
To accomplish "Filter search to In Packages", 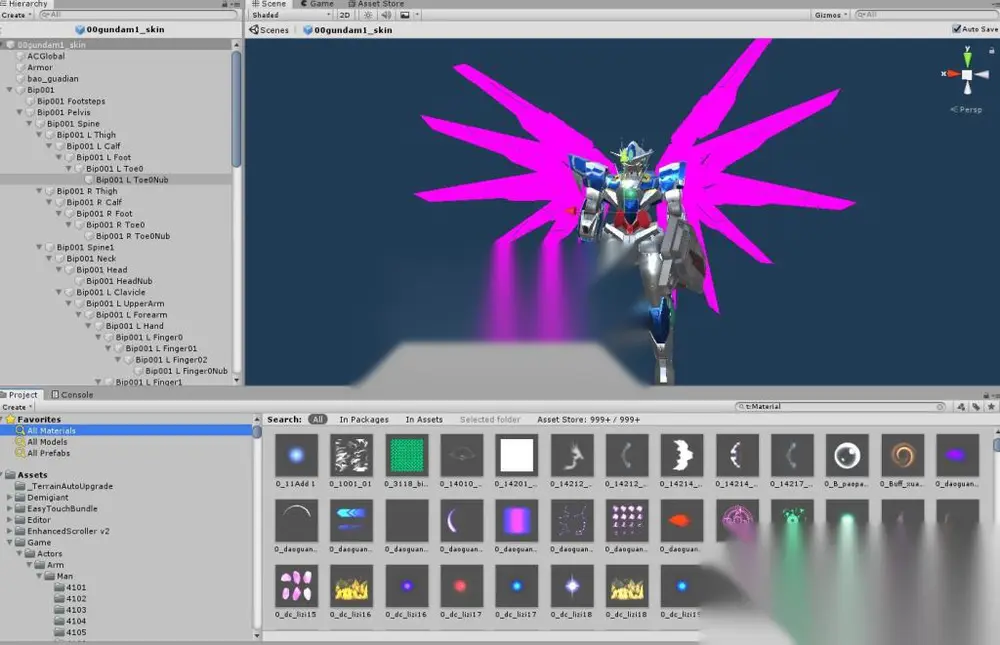I will click(364, 419).
